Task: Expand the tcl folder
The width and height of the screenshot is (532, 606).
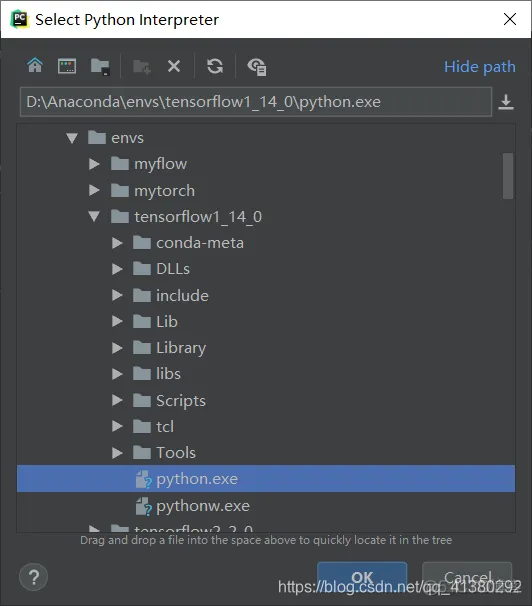Action: coord(117,426)
